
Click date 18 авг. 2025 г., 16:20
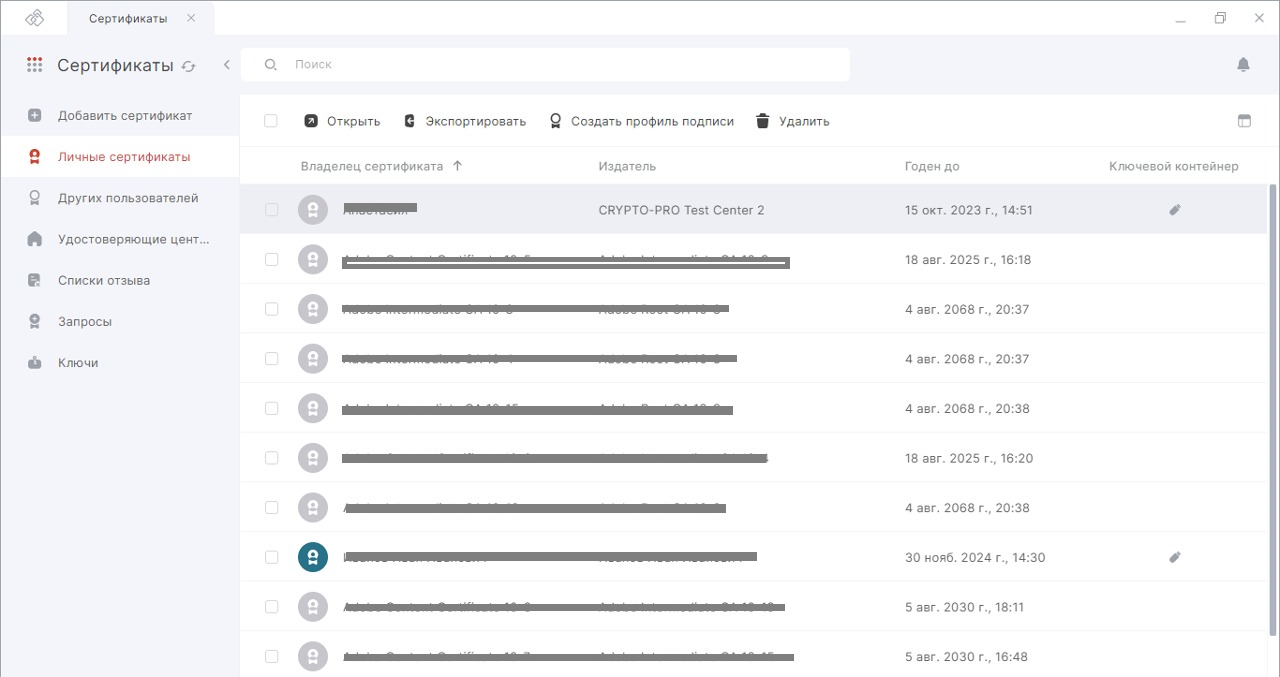point(969,458)
